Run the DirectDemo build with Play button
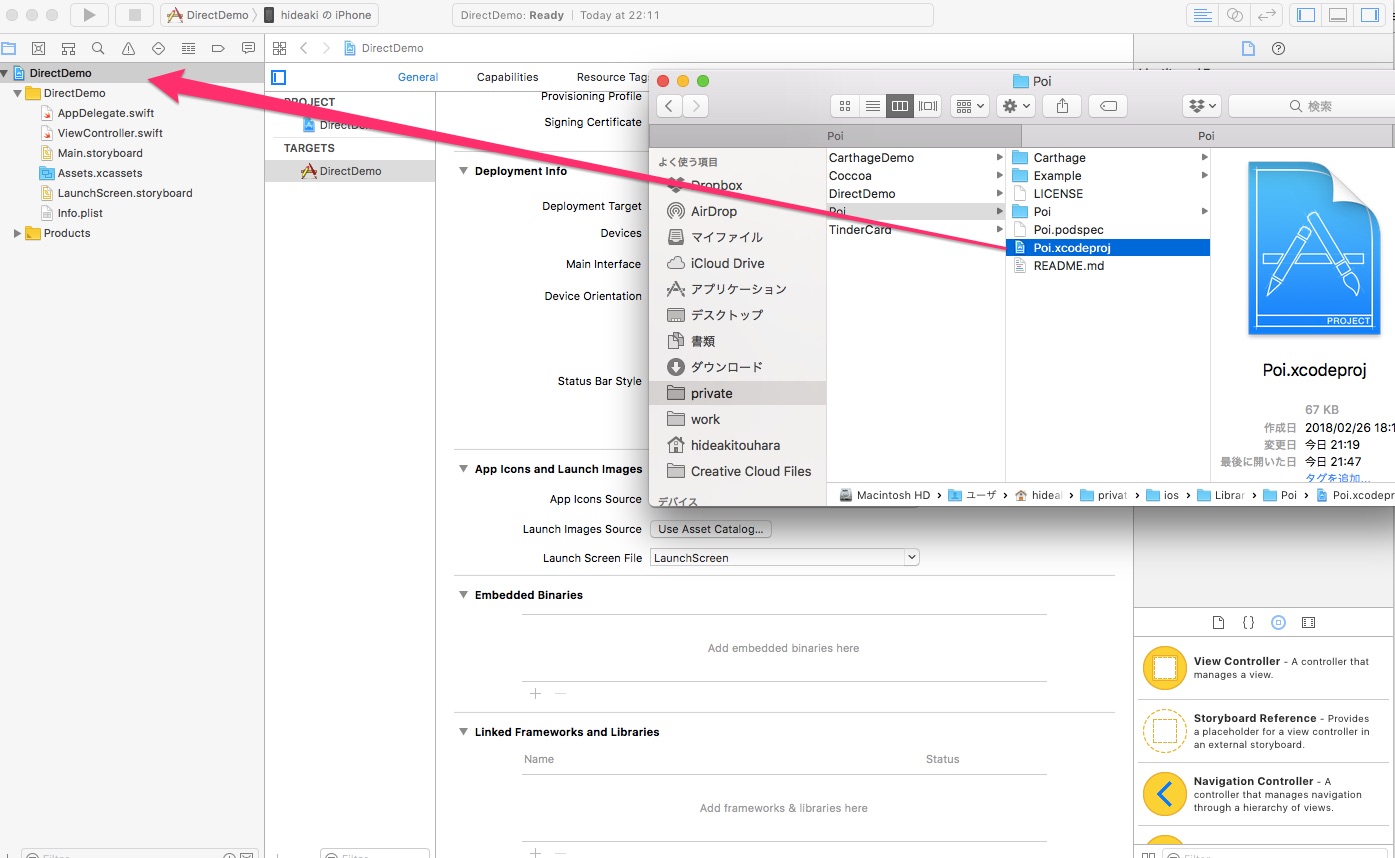Screen dimensions: 1395x858 tap(89, 15)
